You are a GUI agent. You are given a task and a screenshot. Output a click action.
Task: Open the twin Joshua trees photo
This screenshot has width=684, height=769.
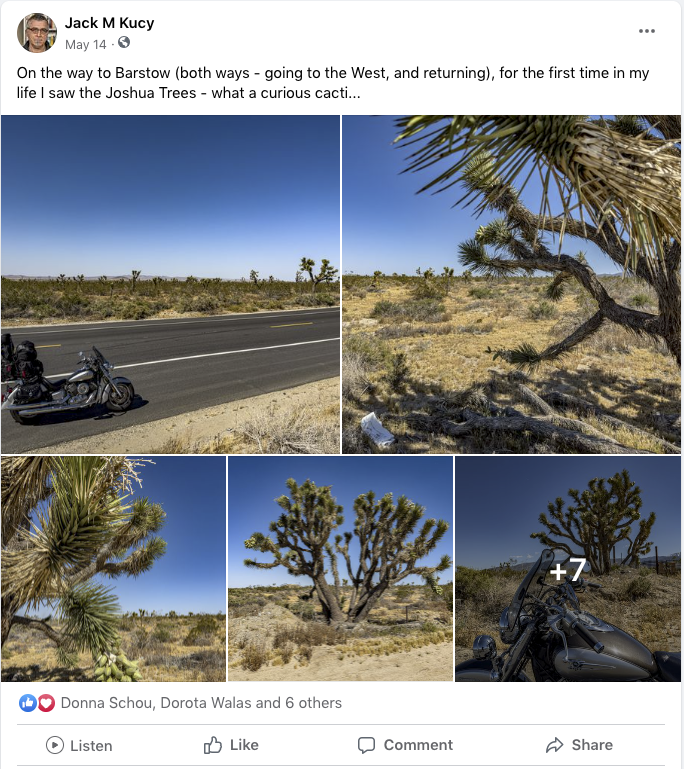pos(340,569)
